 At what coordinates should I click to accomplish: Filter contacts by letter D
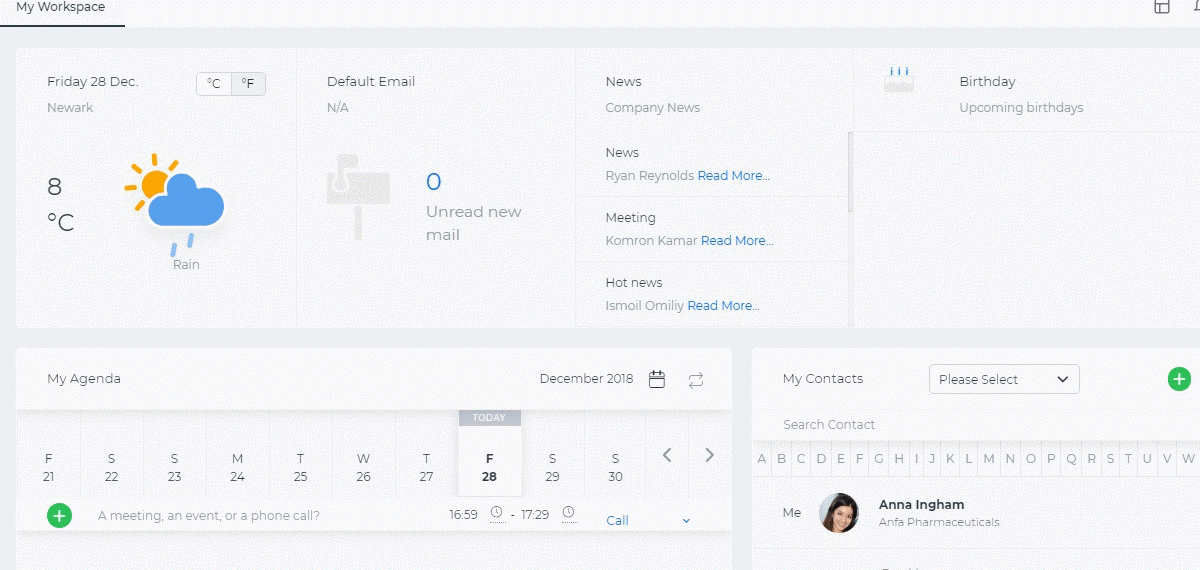(821, 459)
